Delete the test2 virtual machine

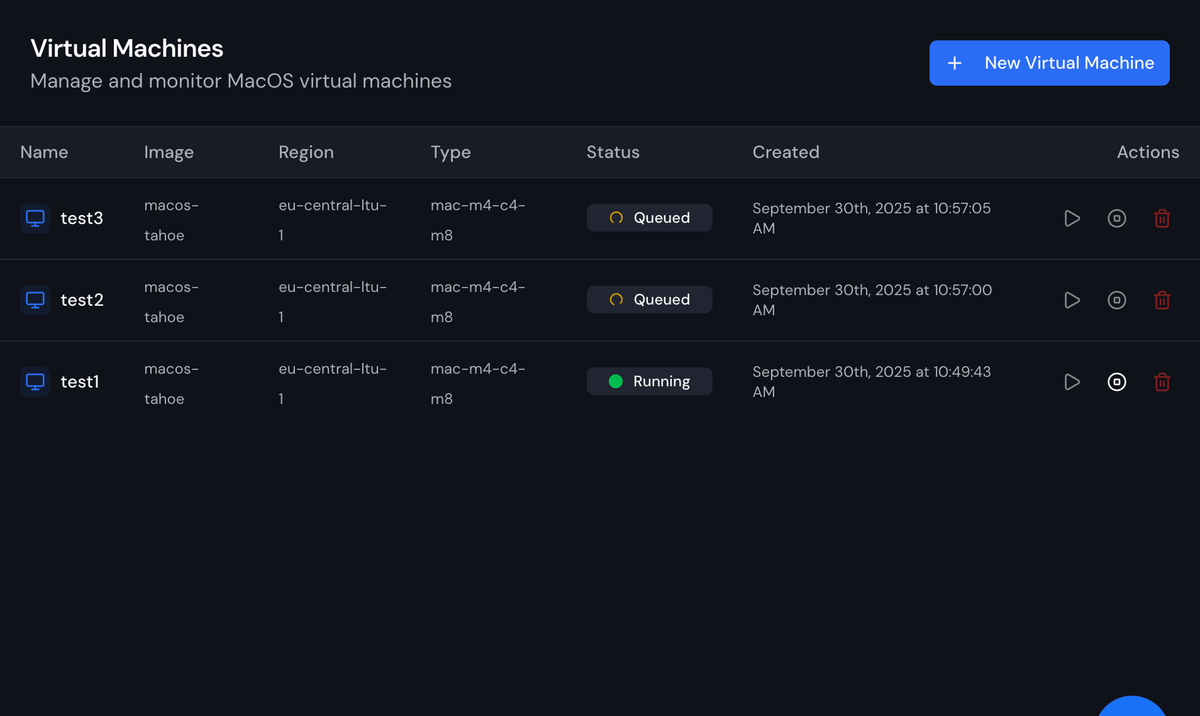click(x=1162, y=299)
